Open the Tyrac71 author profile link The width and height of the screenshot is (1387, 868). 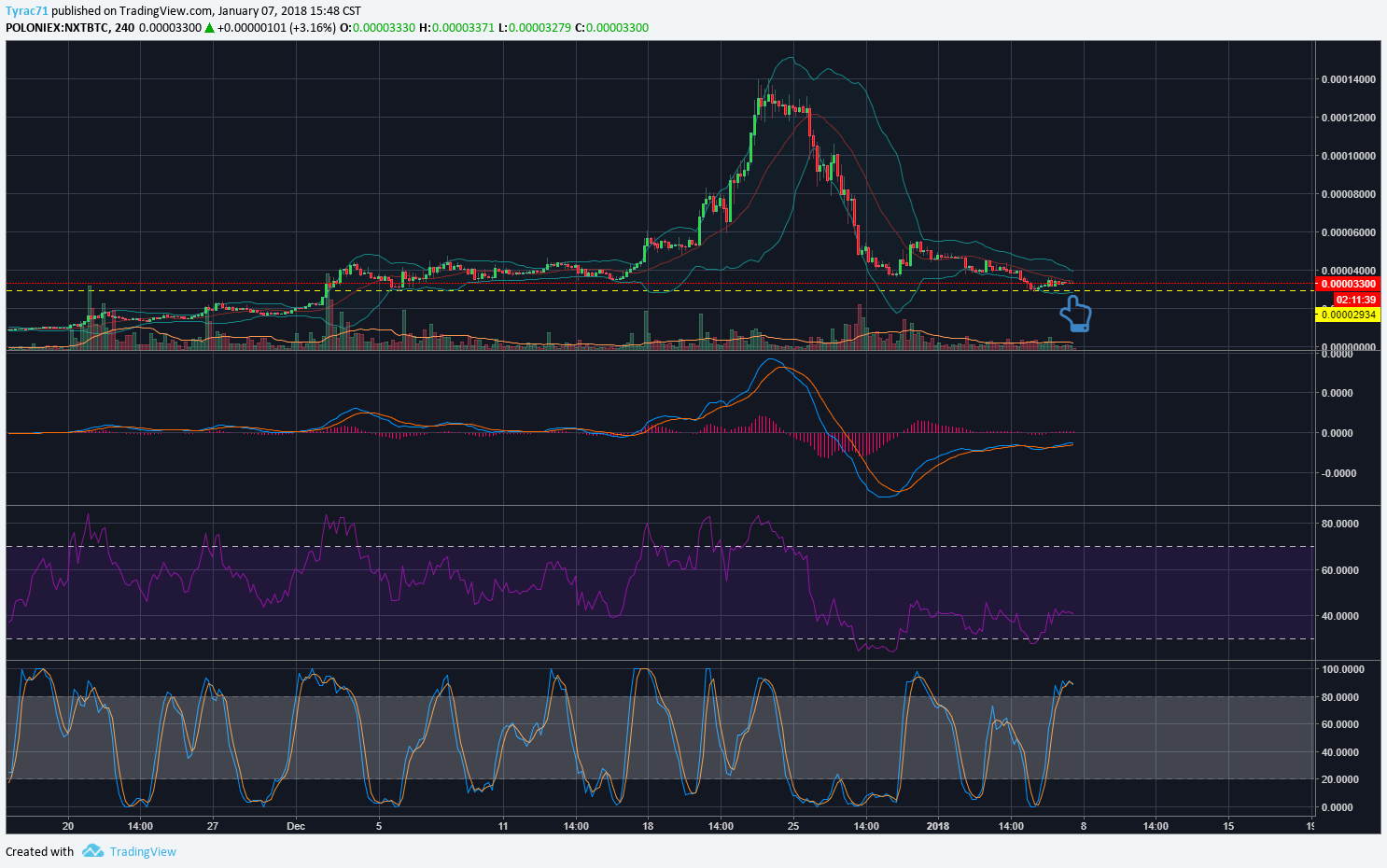pos(26,11)
